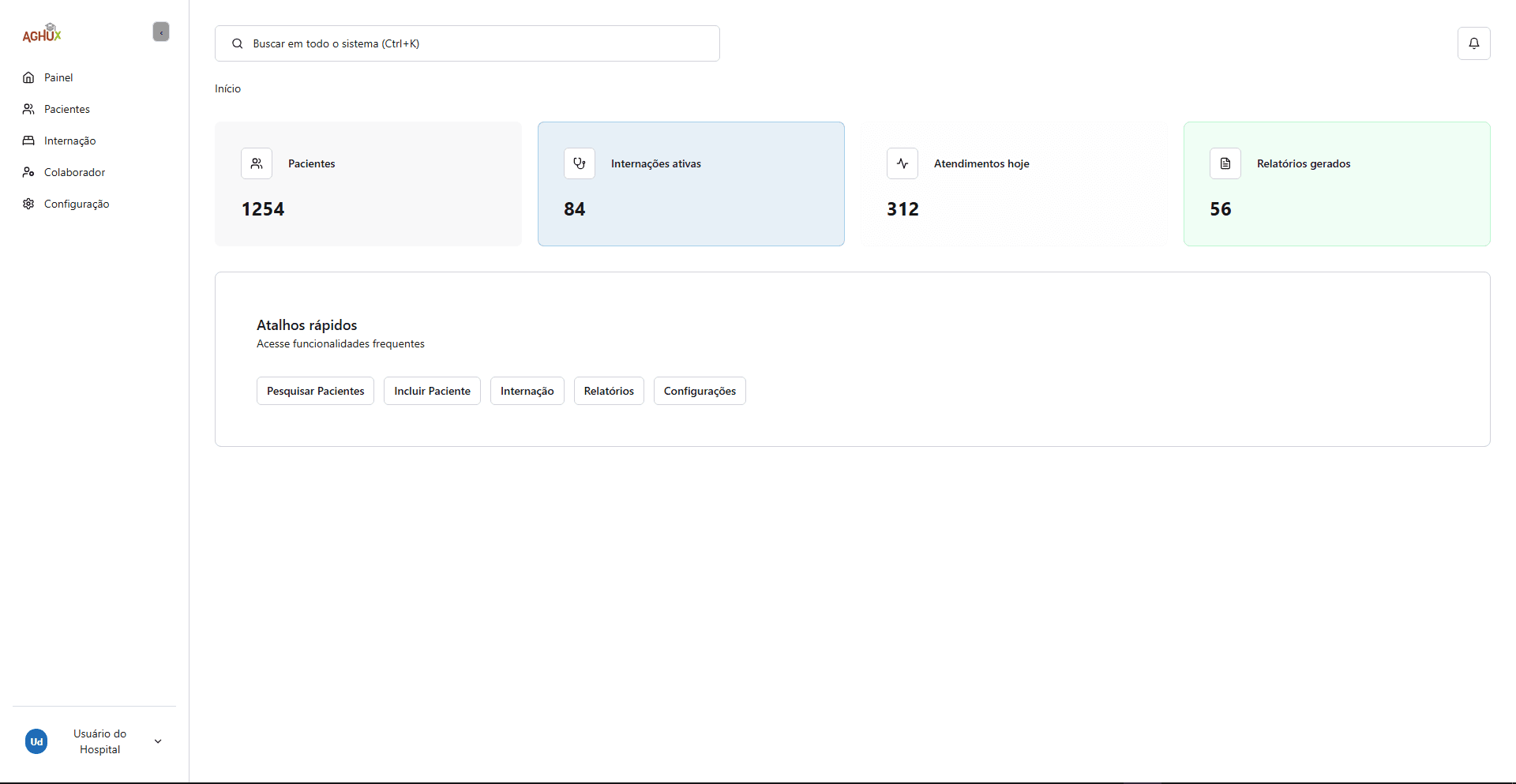This screenshot has height=784, width=1516.
Task: Open Configuração in the sidebar
Action: point(77,204)
